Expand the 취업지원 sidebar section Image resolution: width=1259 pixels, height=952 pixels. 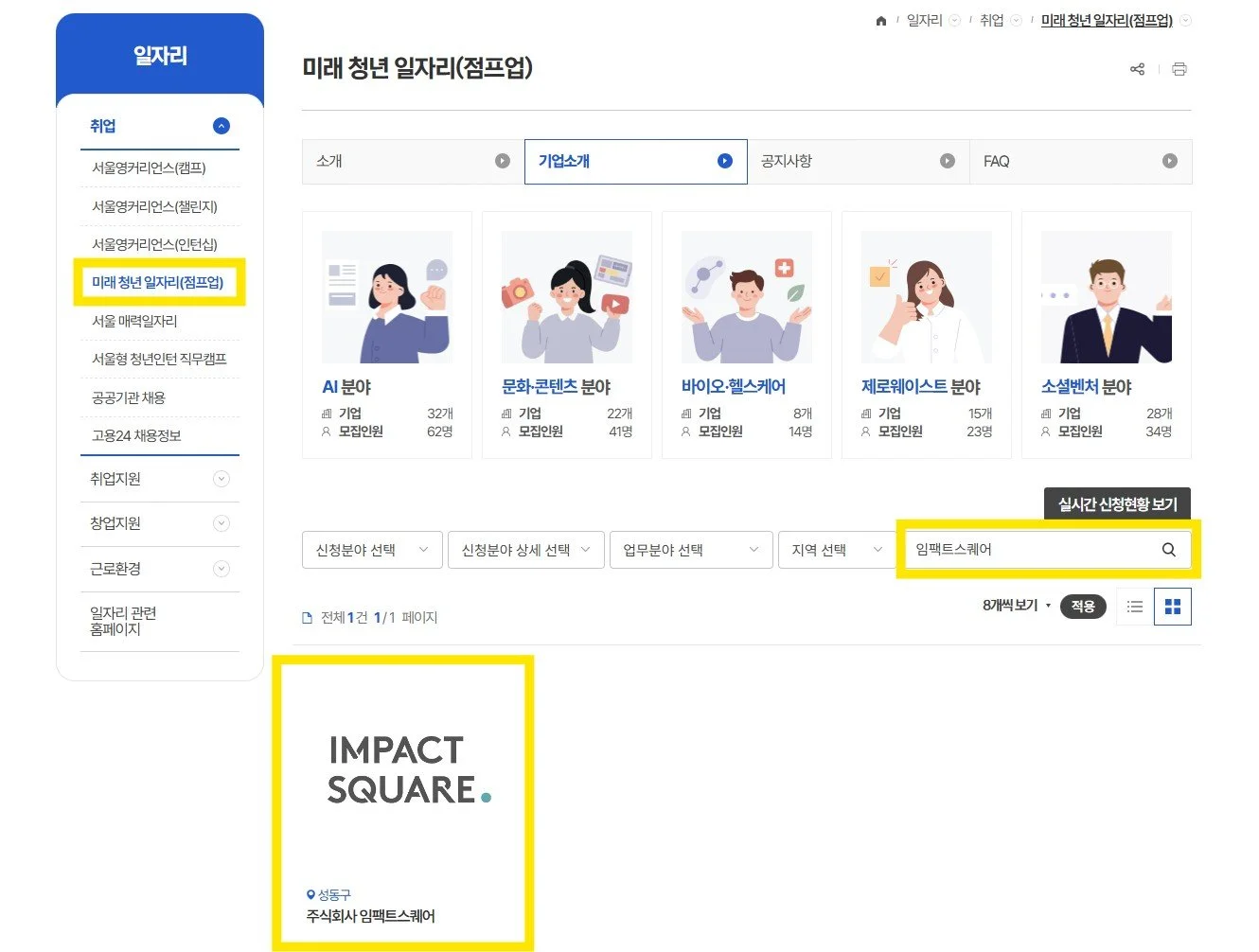(x=222, y=479)
